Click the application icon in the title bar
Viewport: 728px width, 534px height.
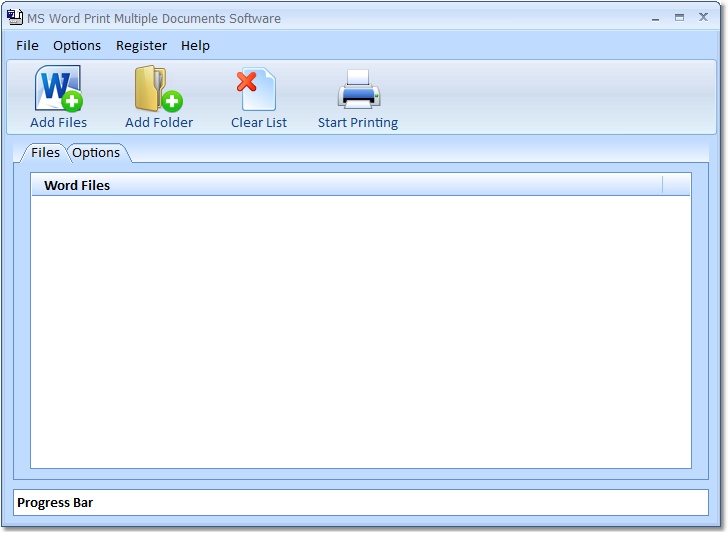point(14,17)
